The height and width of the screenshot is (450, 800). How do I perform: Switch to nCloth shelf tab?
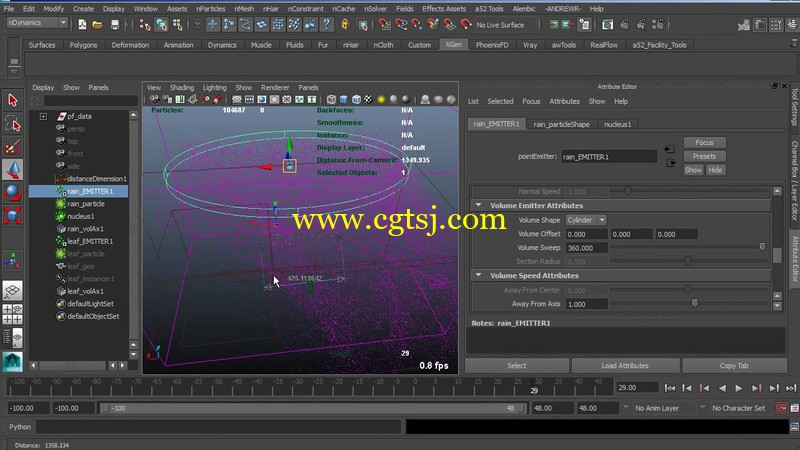click(383, 45)
